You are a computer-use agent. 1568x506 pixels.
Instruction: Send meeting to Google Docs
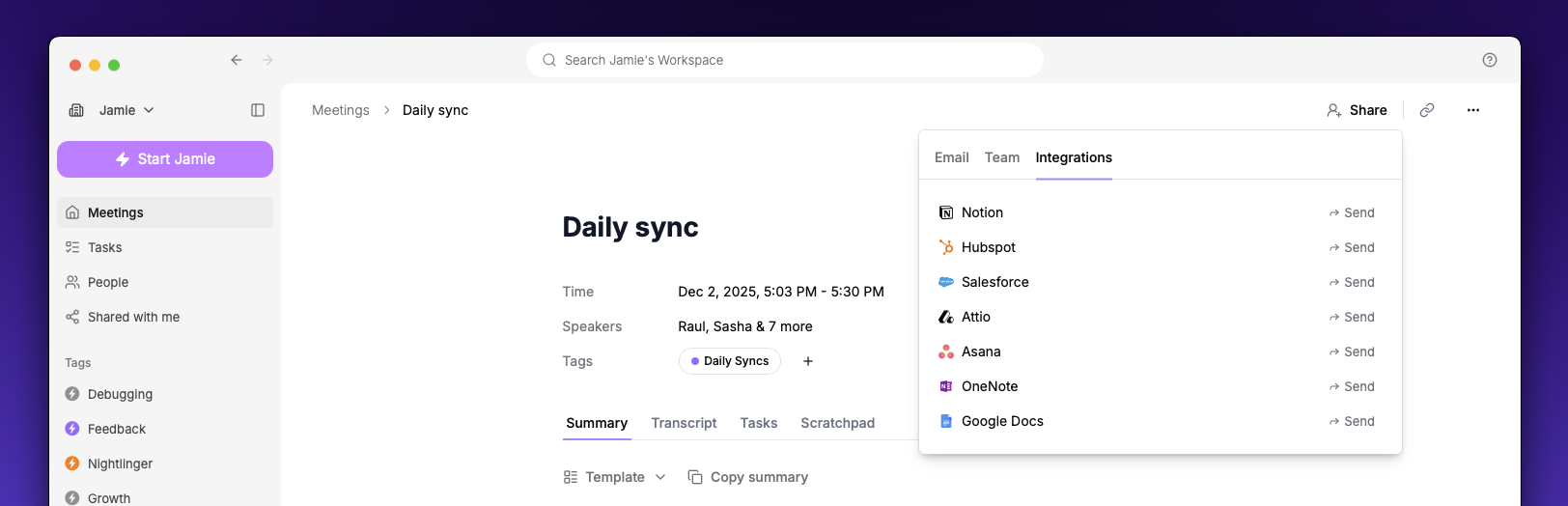coord(1352,421)
